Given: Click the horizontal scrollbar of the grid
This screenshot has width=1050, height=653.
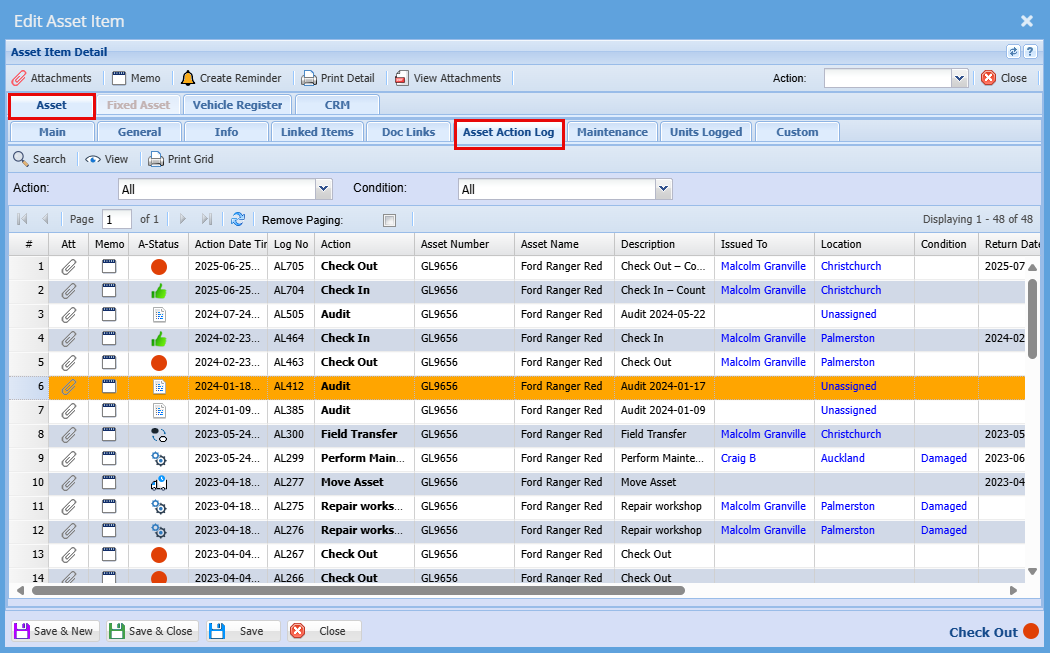Looking at the screenshot, I should (358, 591).
